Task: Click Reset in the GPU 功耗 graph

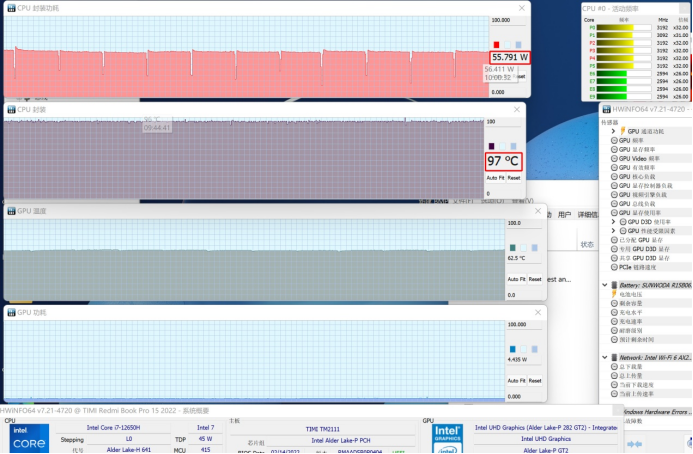Action: pos(535,381)
